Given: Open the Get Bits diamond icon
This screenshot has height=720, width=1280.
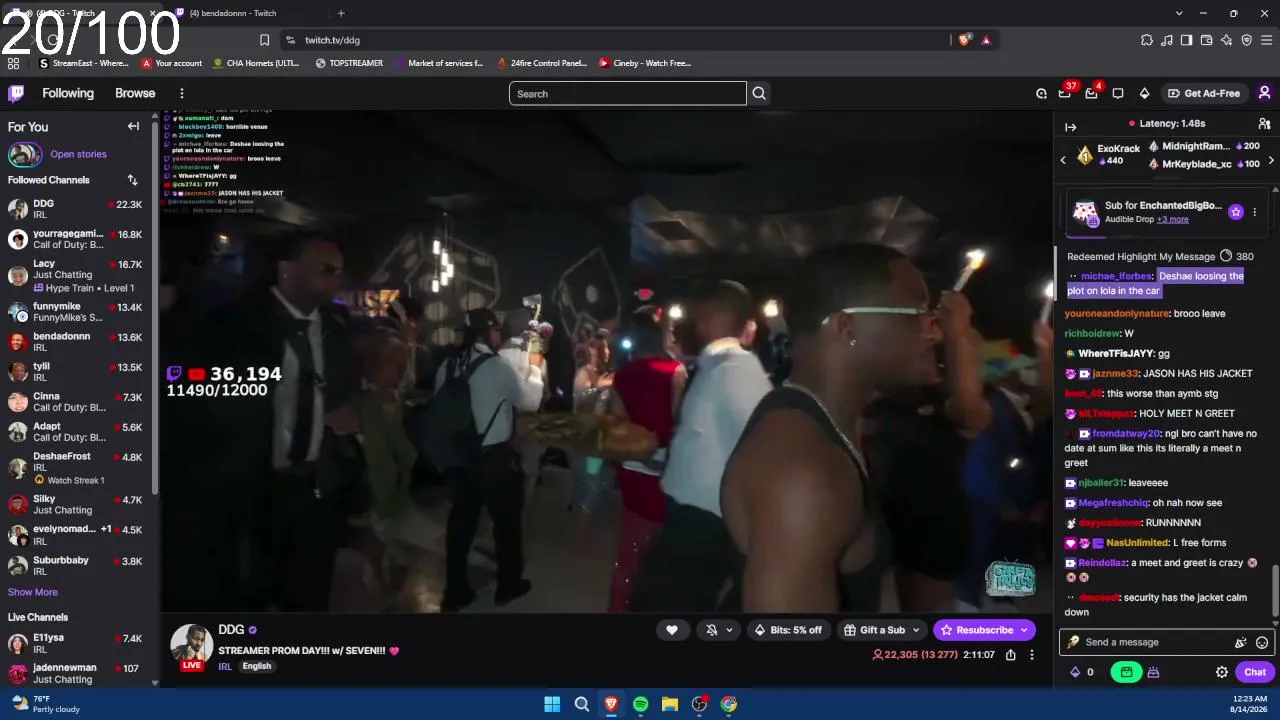Looking at the screenshot, I should [1144, 94].
